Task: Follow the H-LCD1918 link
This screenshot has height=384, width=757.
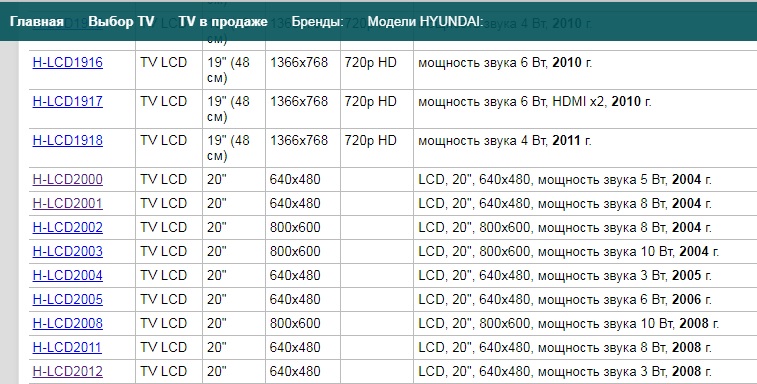Action: 68,141
